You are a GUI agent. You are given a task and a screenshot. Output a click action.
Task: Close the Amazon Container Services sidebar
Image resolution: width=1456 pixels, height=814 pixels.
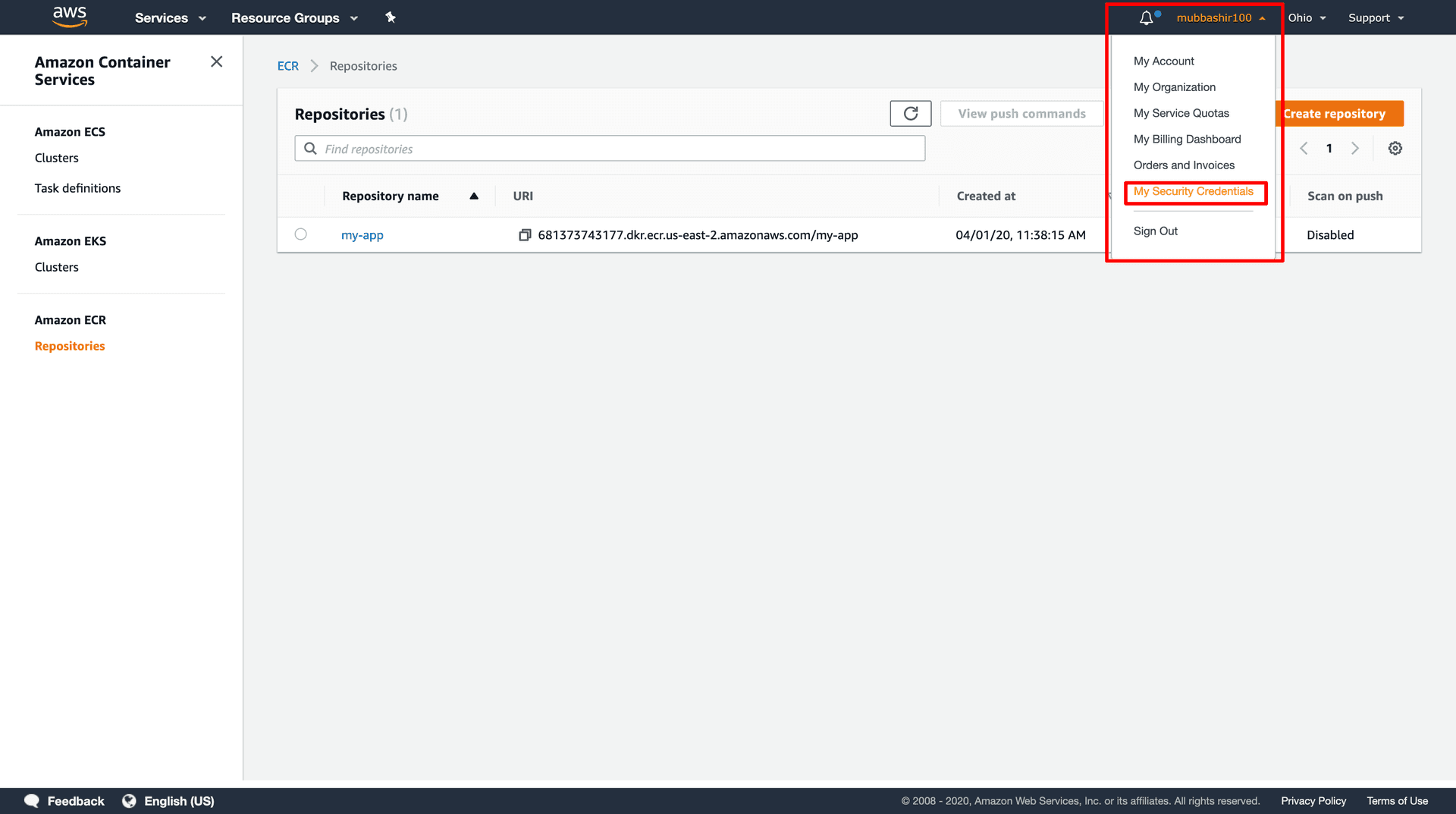point(216,61)
